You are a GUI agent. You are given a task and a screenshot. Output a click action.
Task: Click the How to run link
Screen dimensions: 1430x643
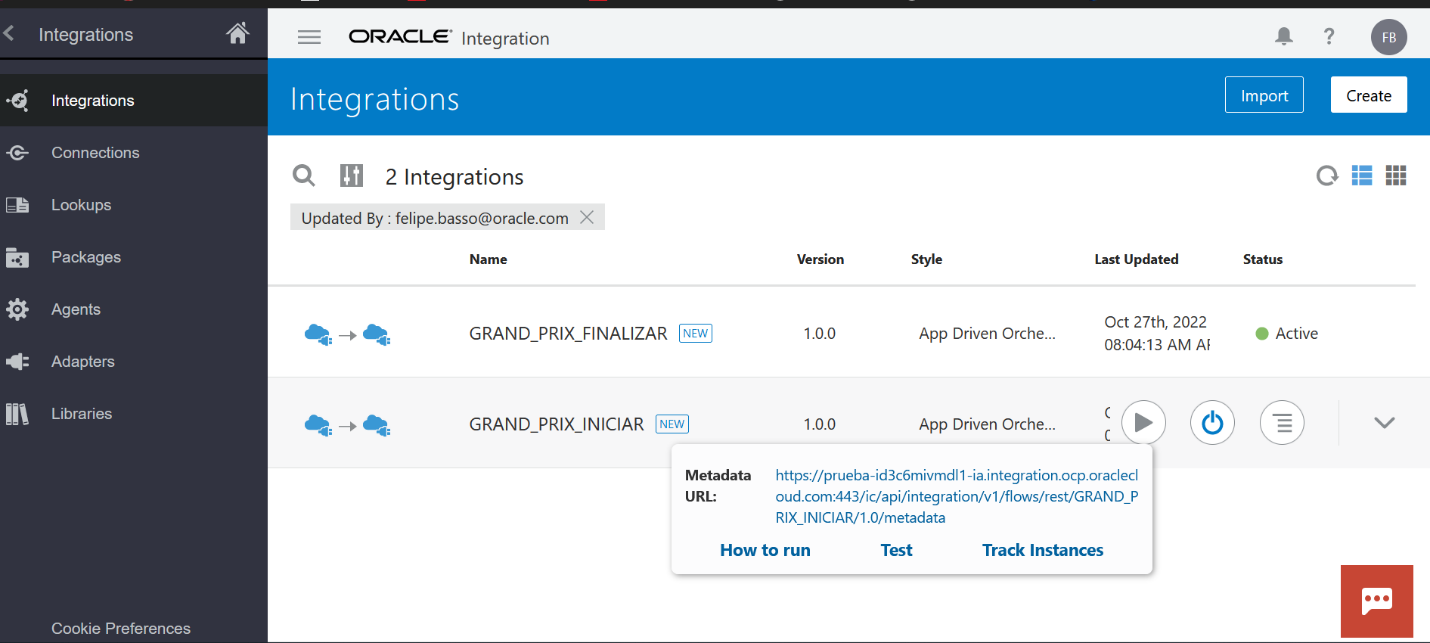point(765,550)
